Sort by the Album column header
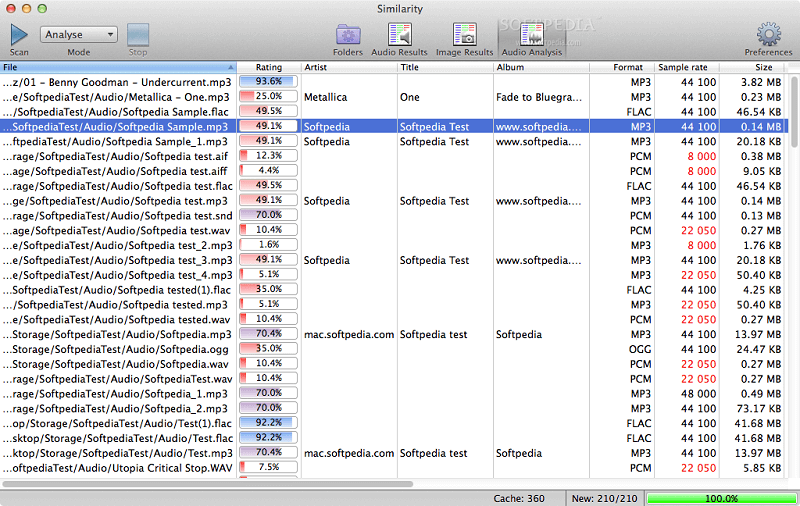The image size is (800, 506). (x=541, y=67)
